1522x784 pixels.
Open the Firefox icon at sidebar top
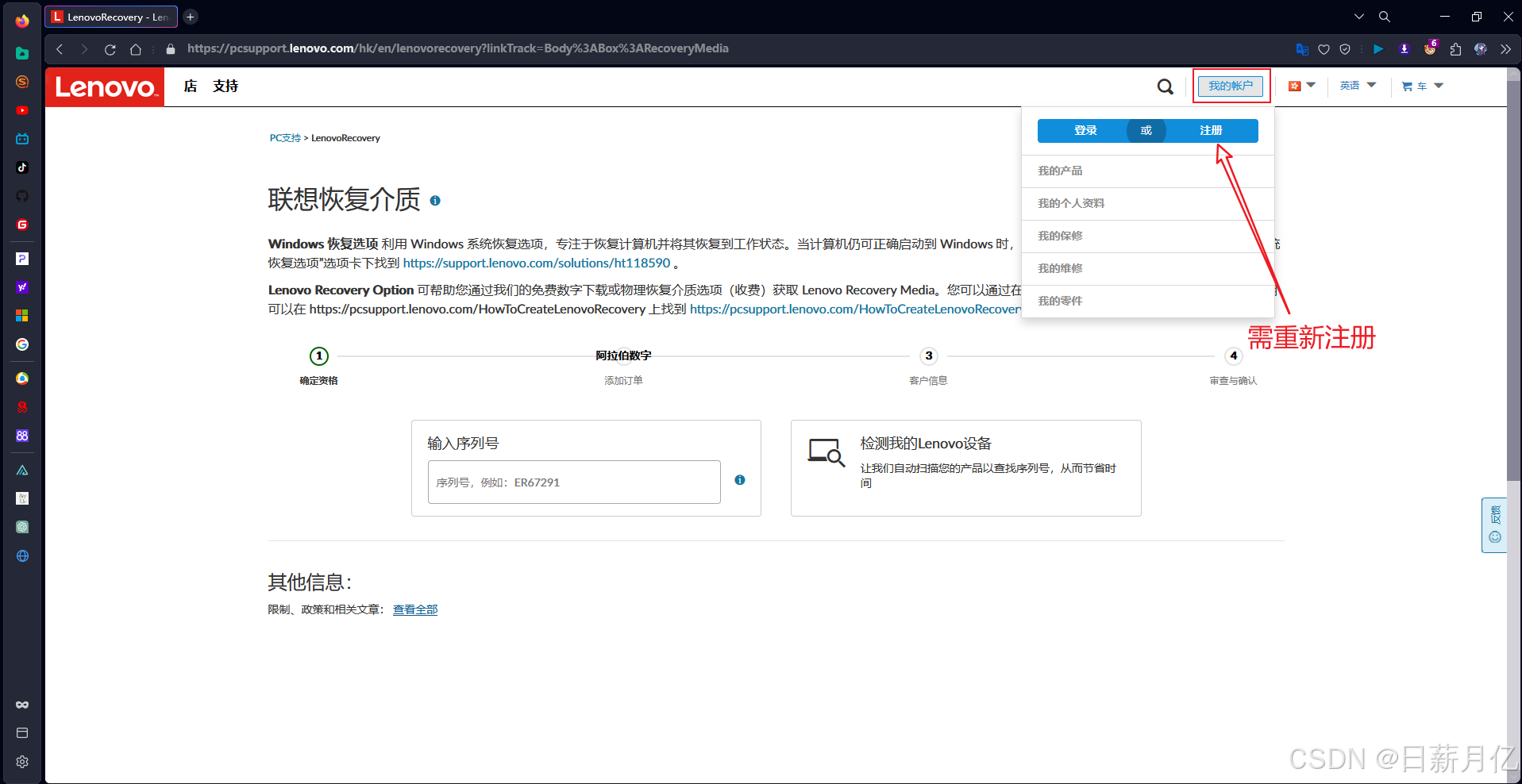pyautogui.click(x=22, y=21)
